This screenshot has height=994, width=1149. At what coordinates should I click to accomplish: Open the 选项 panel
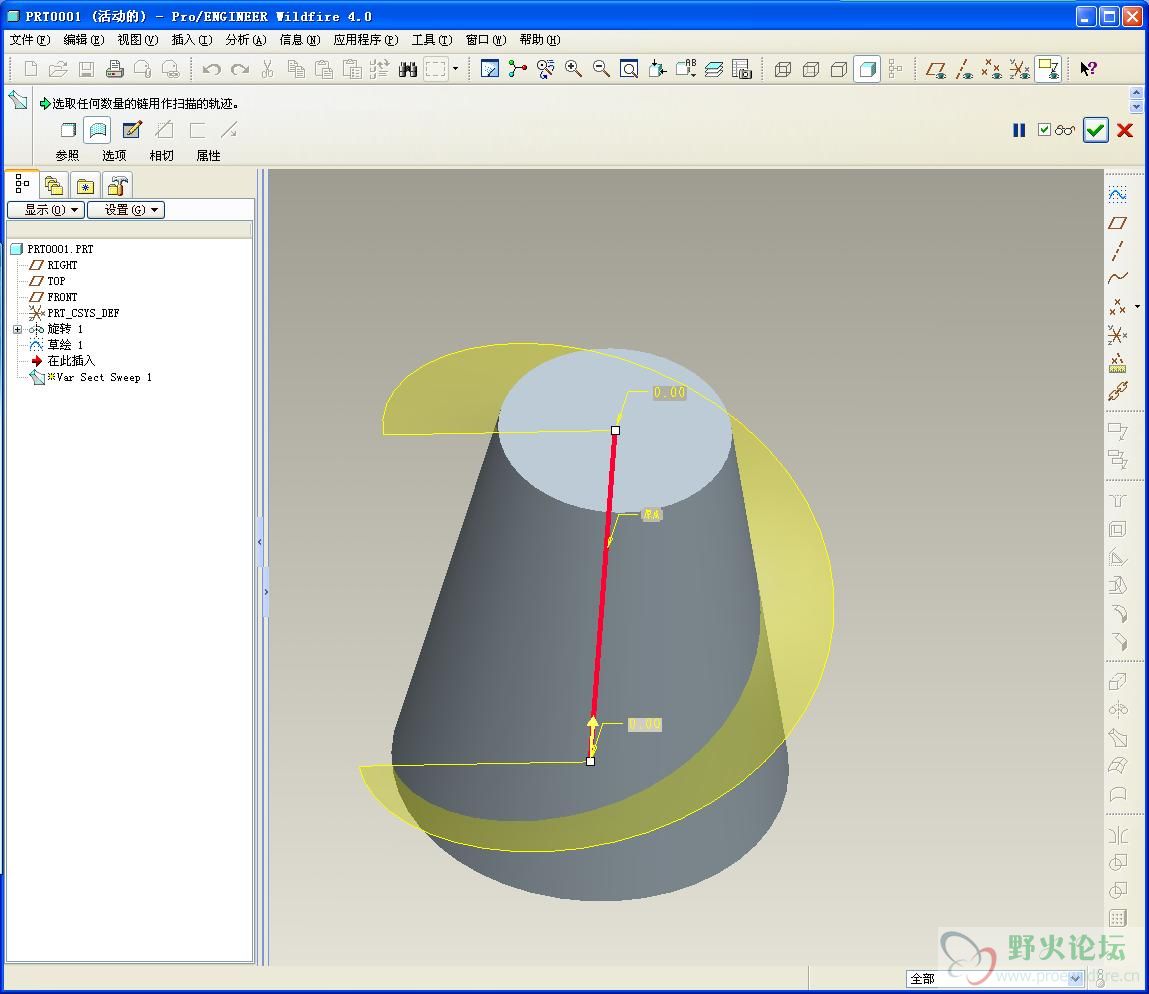[114, 155]
